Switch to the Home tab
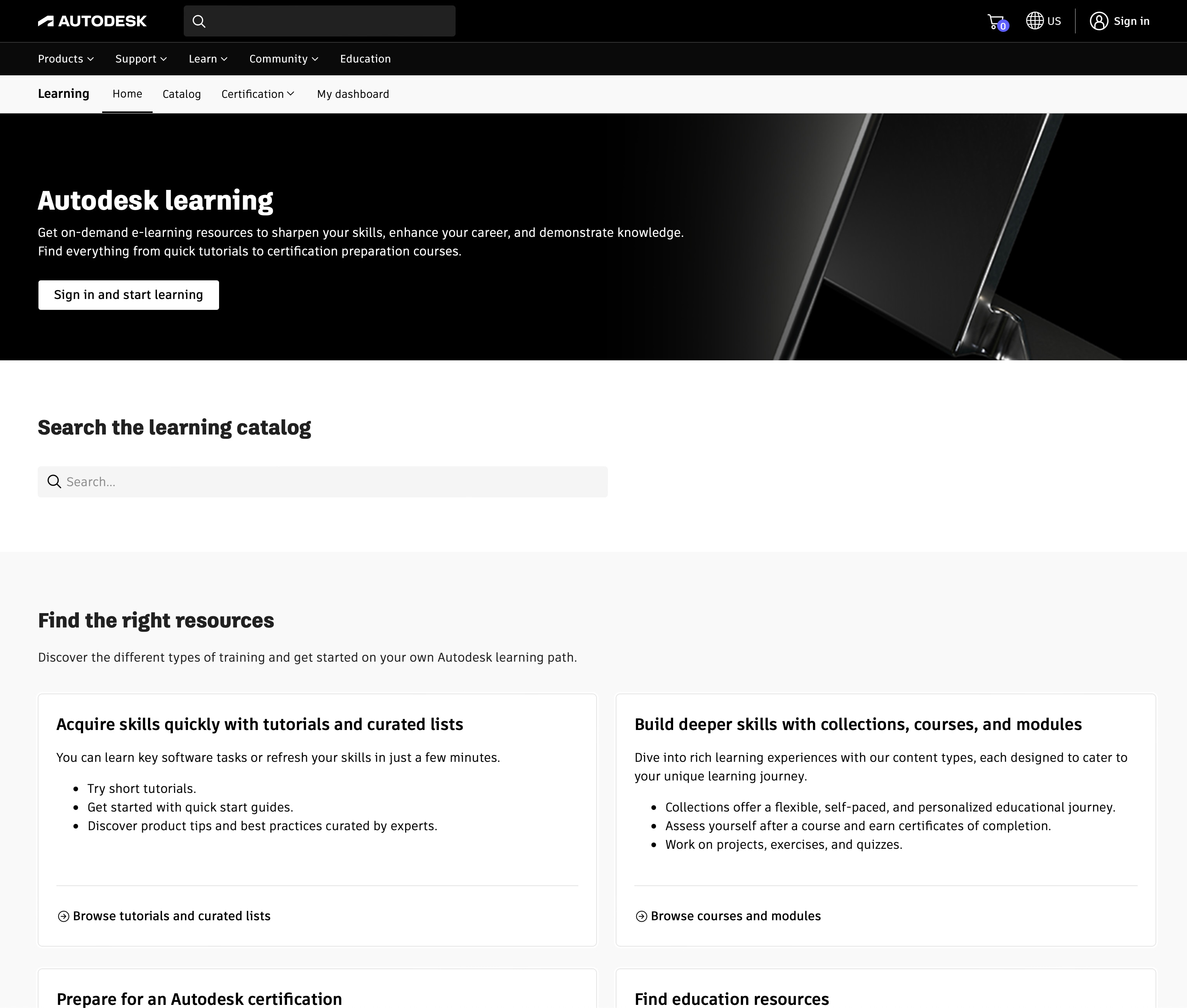The width and height of the screenshot is (1187, 1008). [x=127, y=94]
